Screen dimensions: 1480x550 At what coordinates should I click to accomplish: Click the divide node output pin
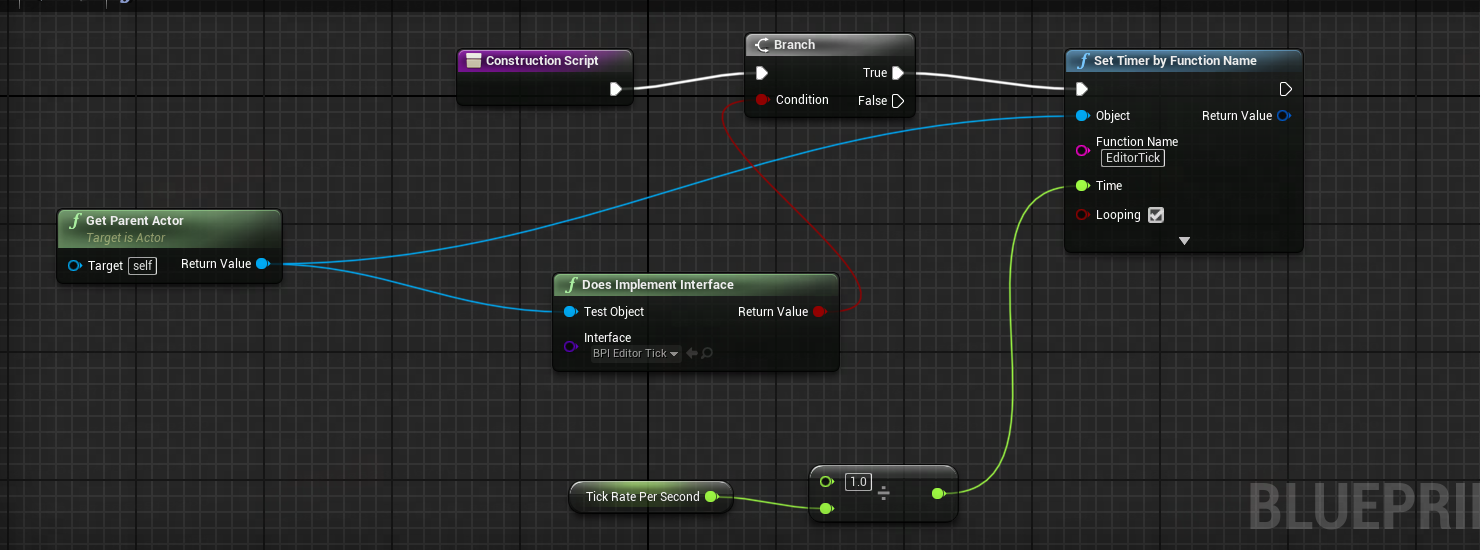click(938, 493)
